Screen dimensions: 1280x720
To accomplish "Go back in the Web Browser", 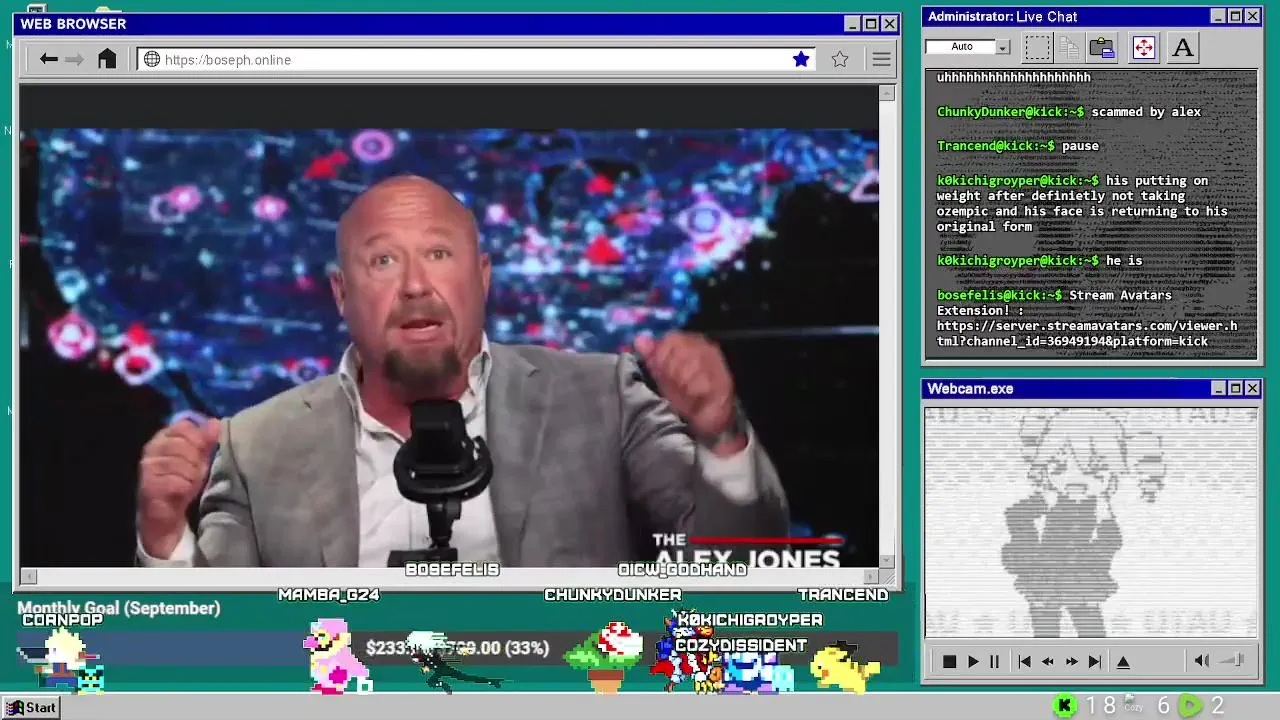I will (x=48, y=59).
